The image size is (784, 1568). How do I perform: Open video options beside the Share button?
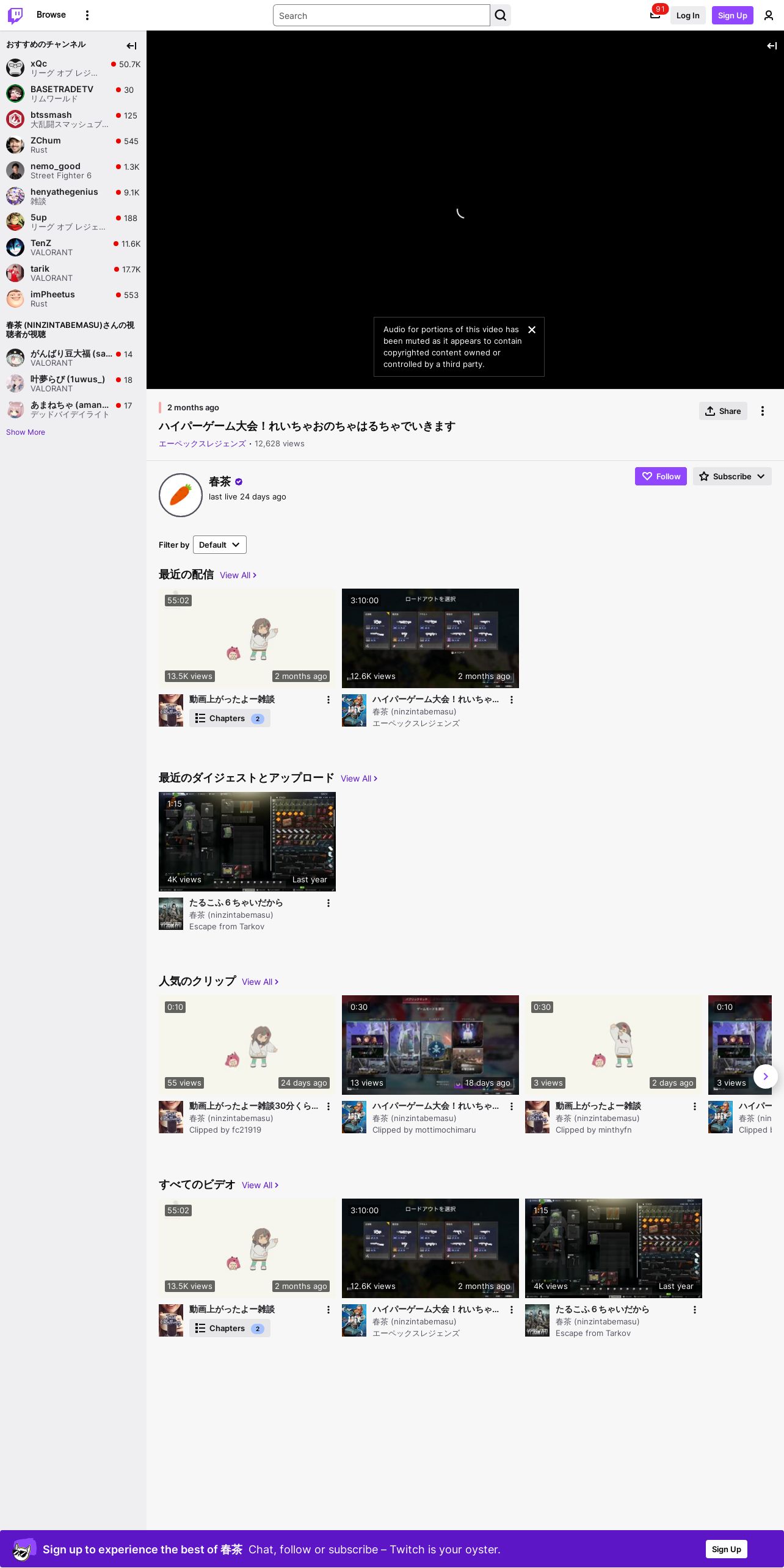click(x=763, y=411)
